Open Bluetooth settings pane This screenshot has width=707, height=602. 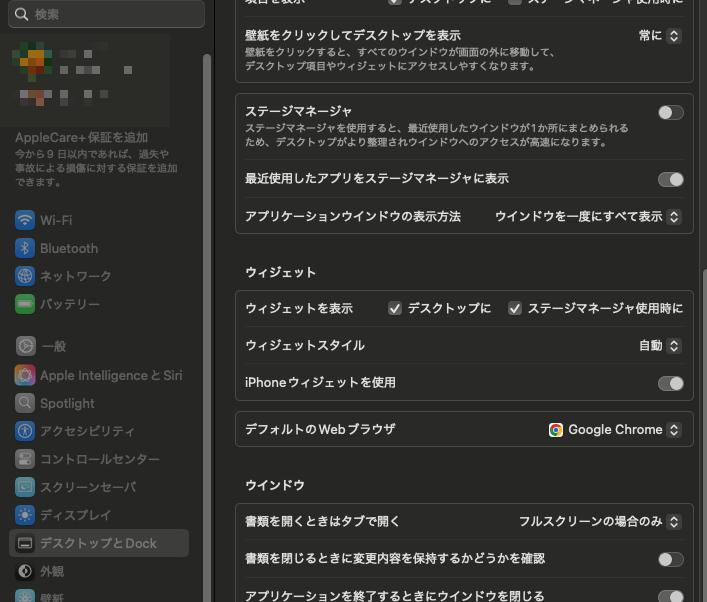pyautogui.click(x=99, y=248)
